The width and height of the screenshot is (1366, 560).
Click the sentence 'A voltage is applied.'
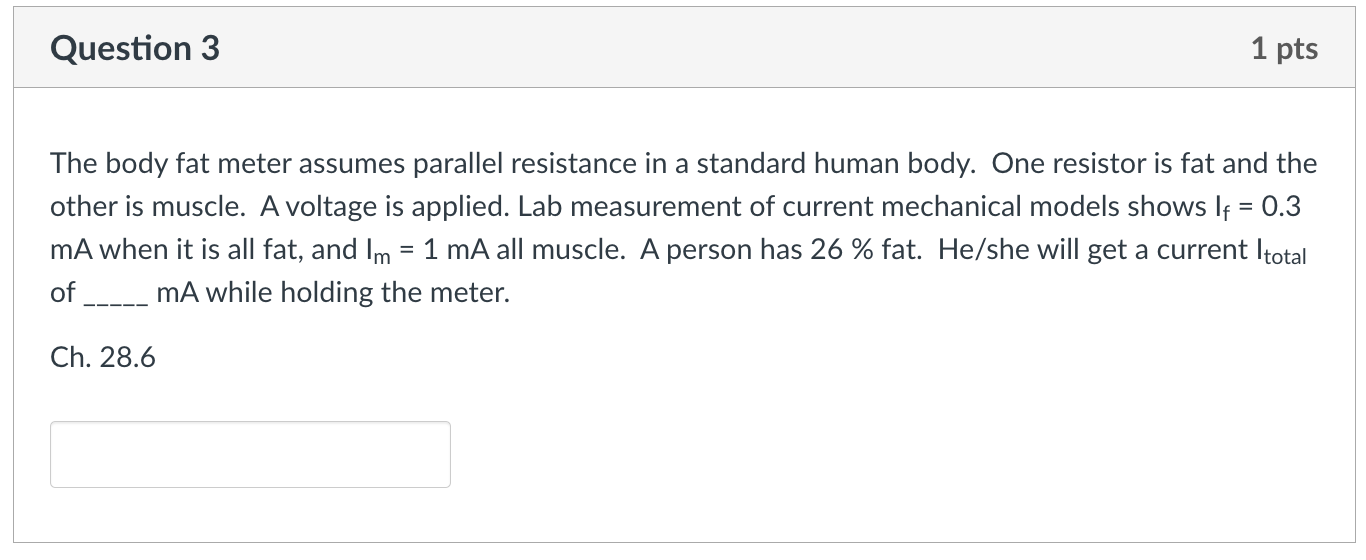click(385, 207)
